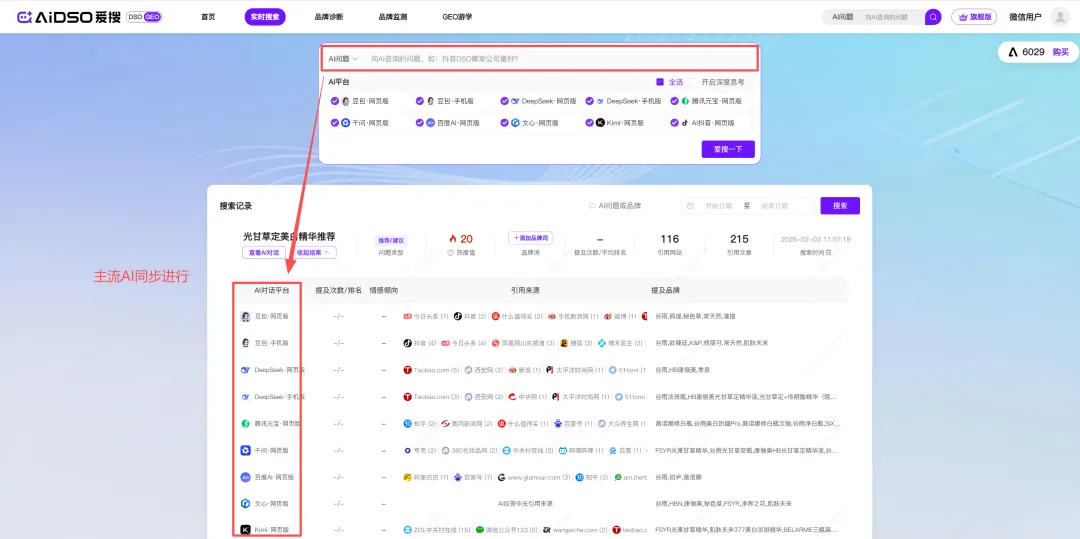
Task: Click the 添加品牌词 button
Action: click(530, 237)
